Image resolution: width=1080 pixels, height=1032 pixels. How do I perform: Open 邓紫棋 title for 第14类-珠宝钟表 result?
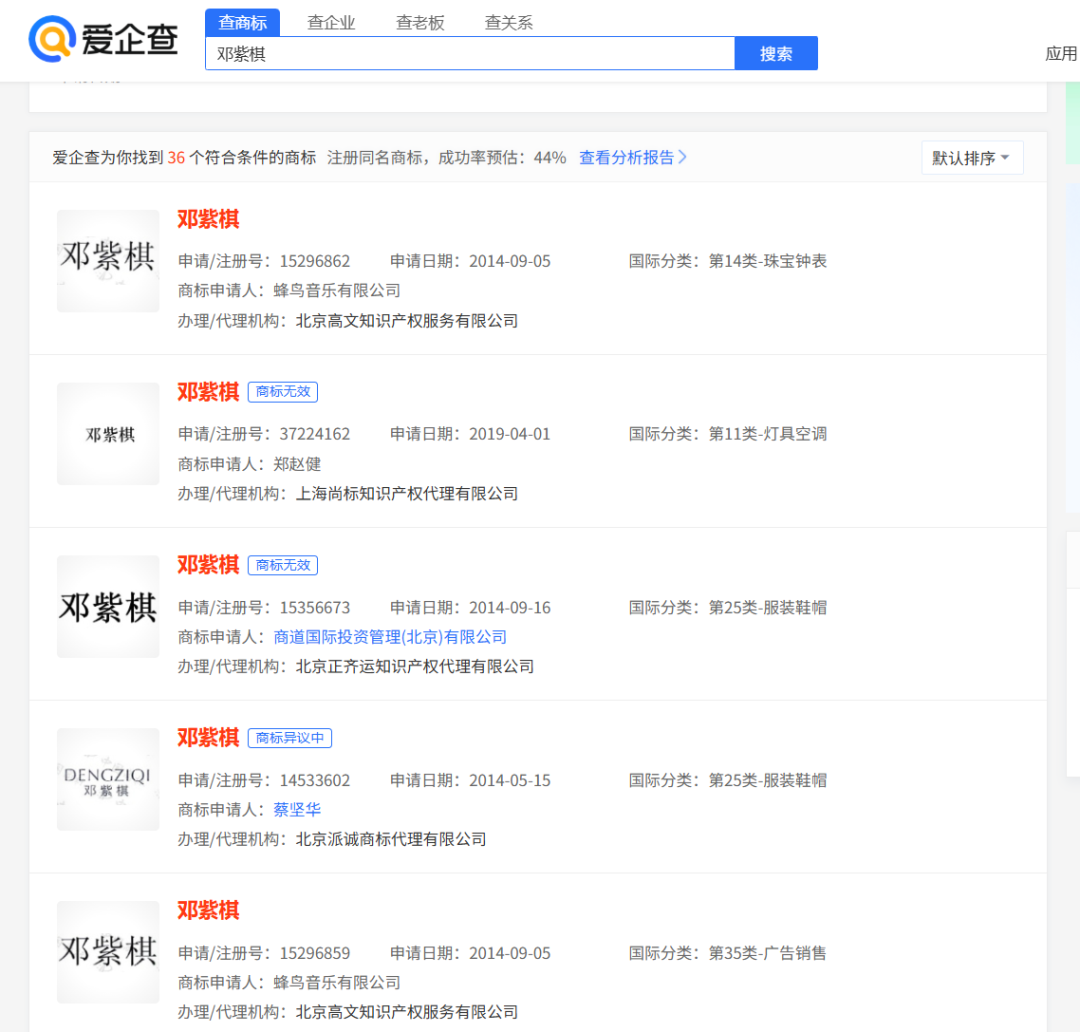(208, 219)
